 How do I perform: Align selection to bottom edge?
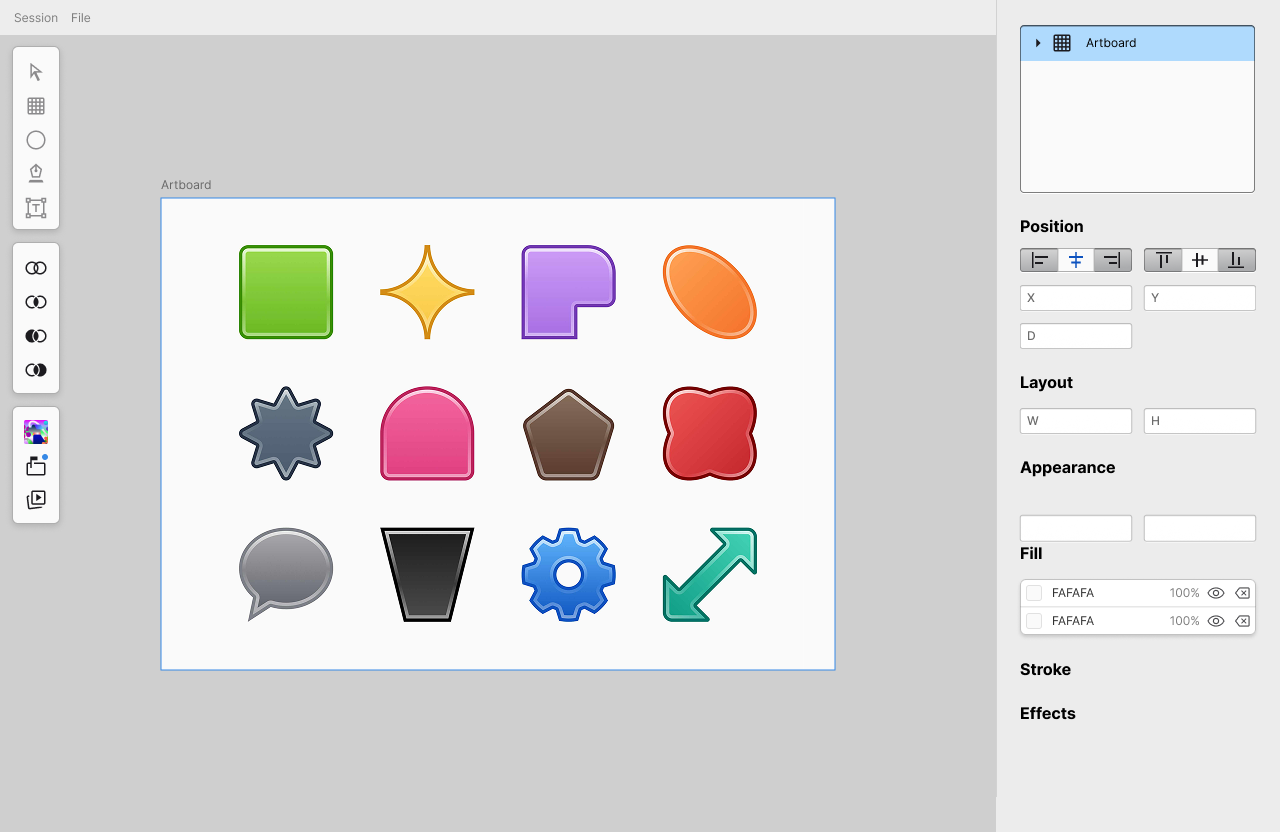pos(1236,260)
